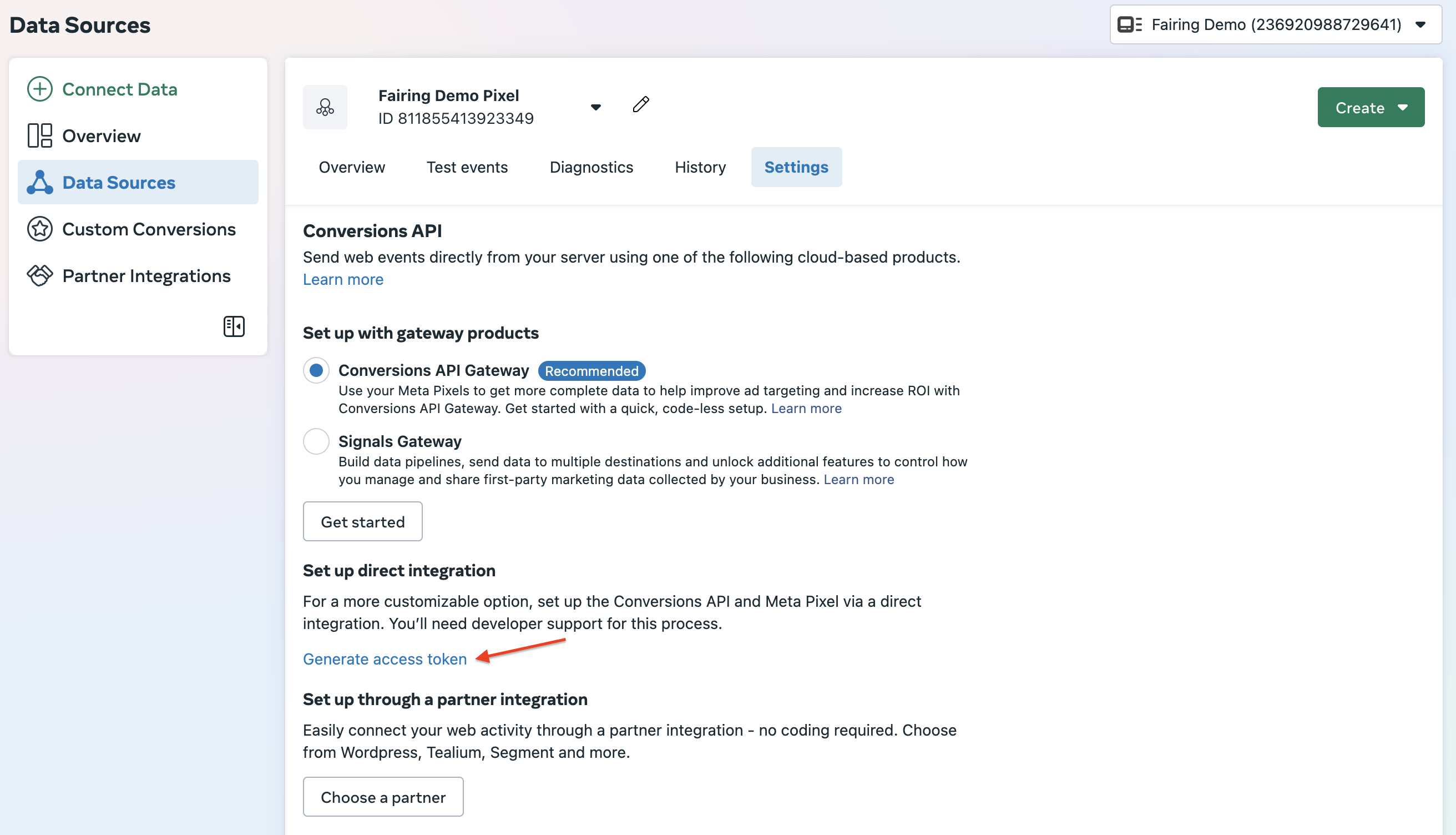Click Learn more under Signals Gateway
This screenshot has width=1456, height=835.
pyautogui.click(x=858, y=480)
